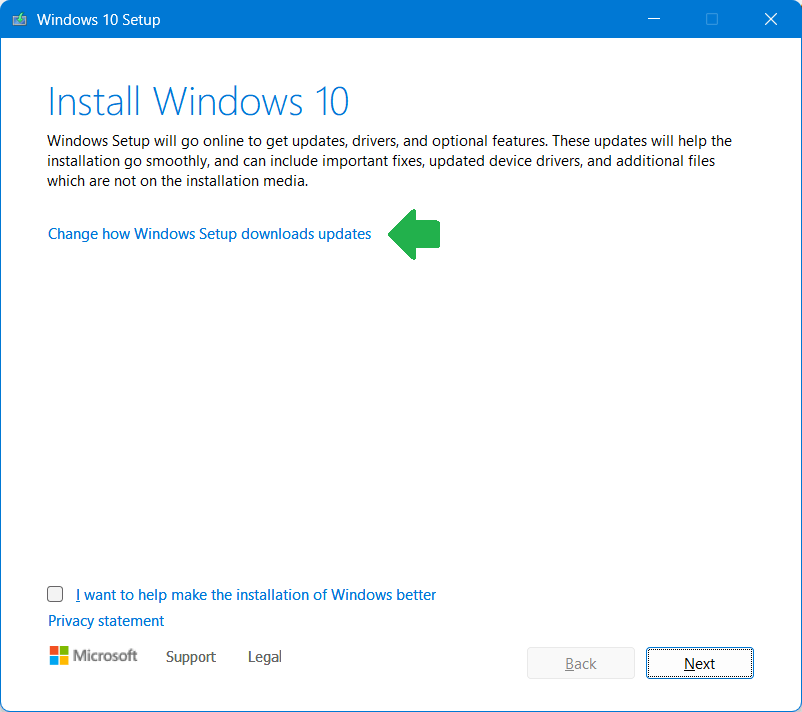Tick the help make installation better checkbox
This screenshot has height=712, width=802.
(55, 594)
